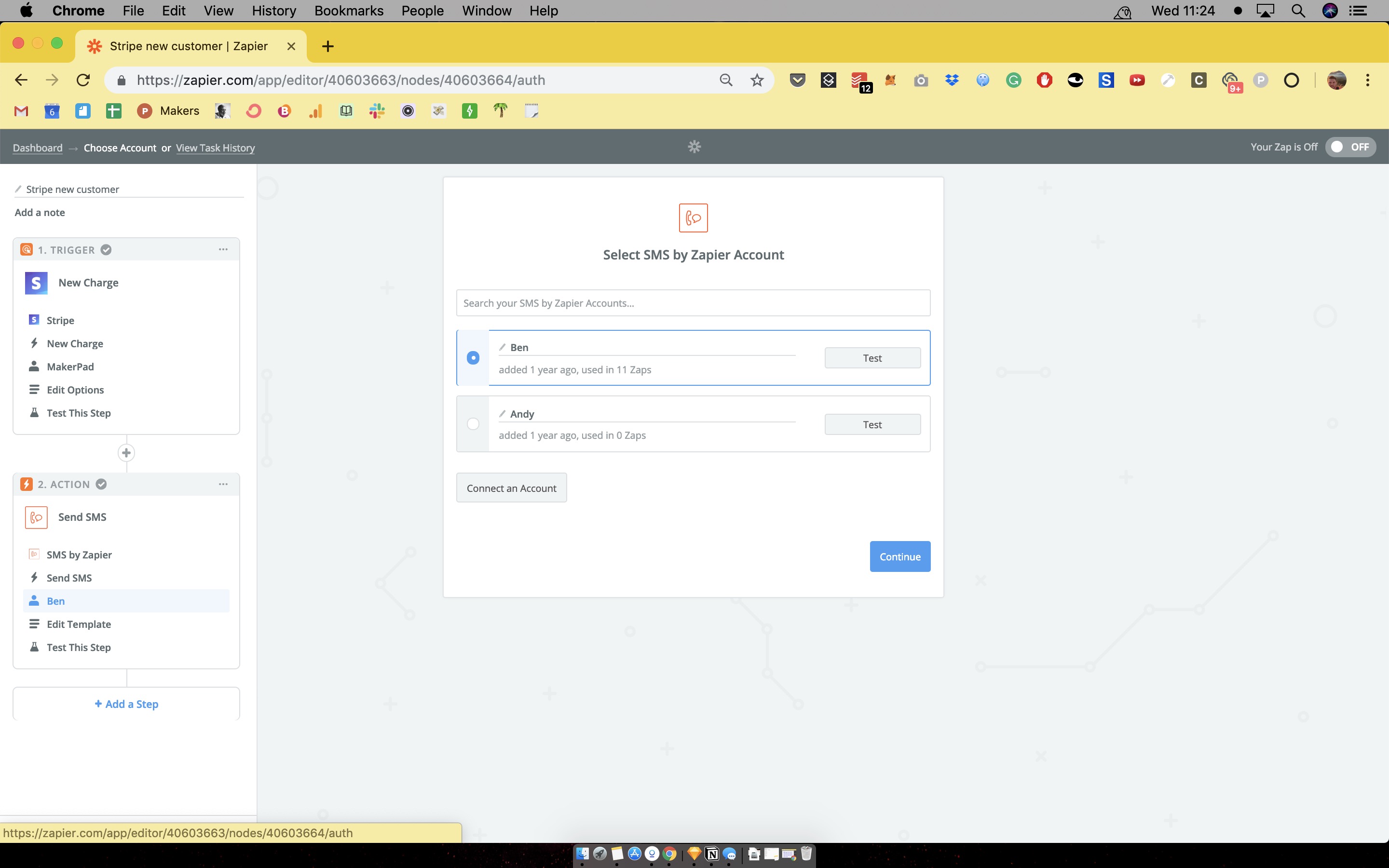Open the zoom magnifier in address bar
Screen dimensions: 1389x868
[726, 80]
